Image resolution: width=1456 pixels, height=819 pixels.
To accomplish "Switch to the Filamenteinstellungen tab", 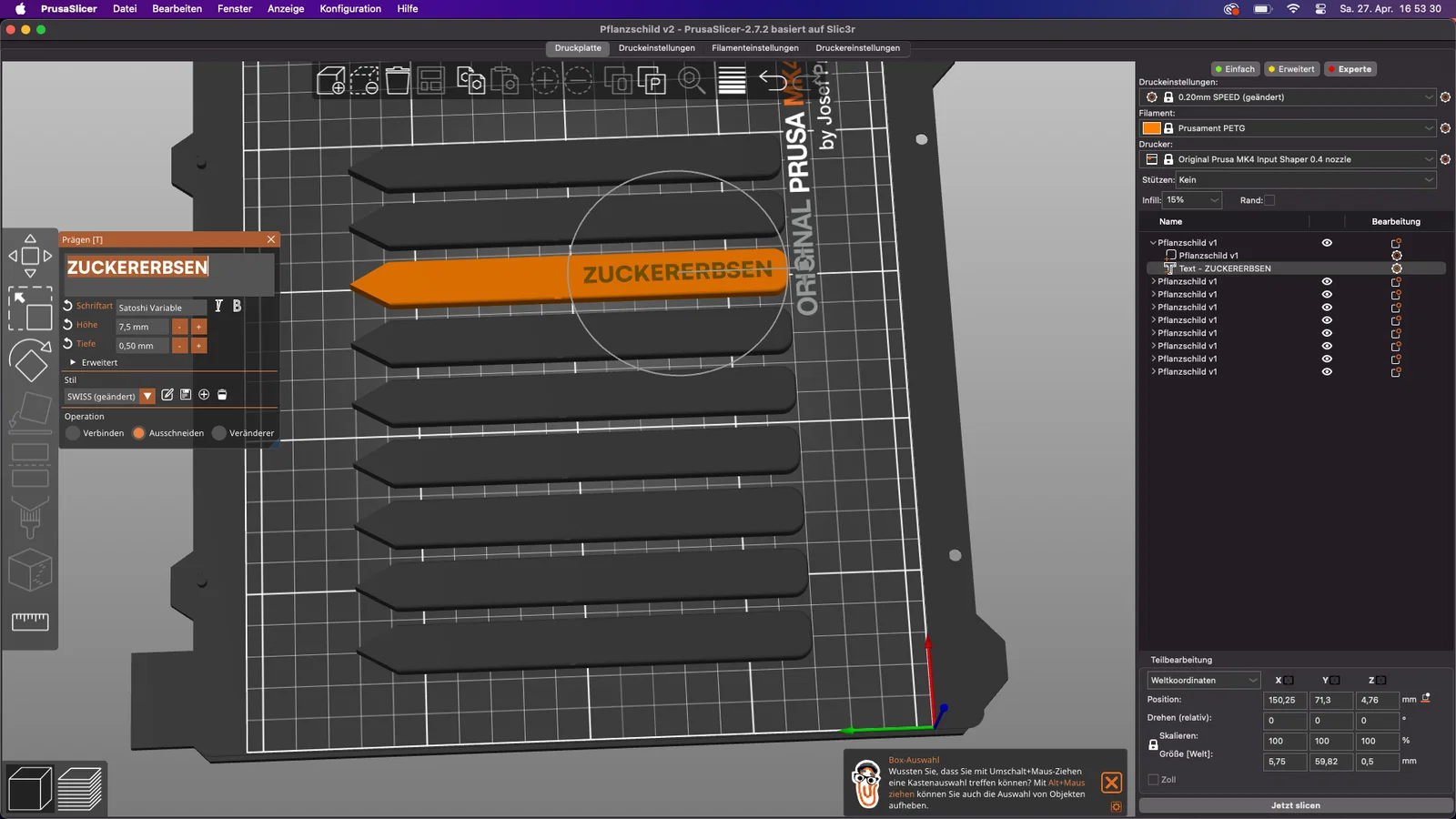I will pos(755,48).
